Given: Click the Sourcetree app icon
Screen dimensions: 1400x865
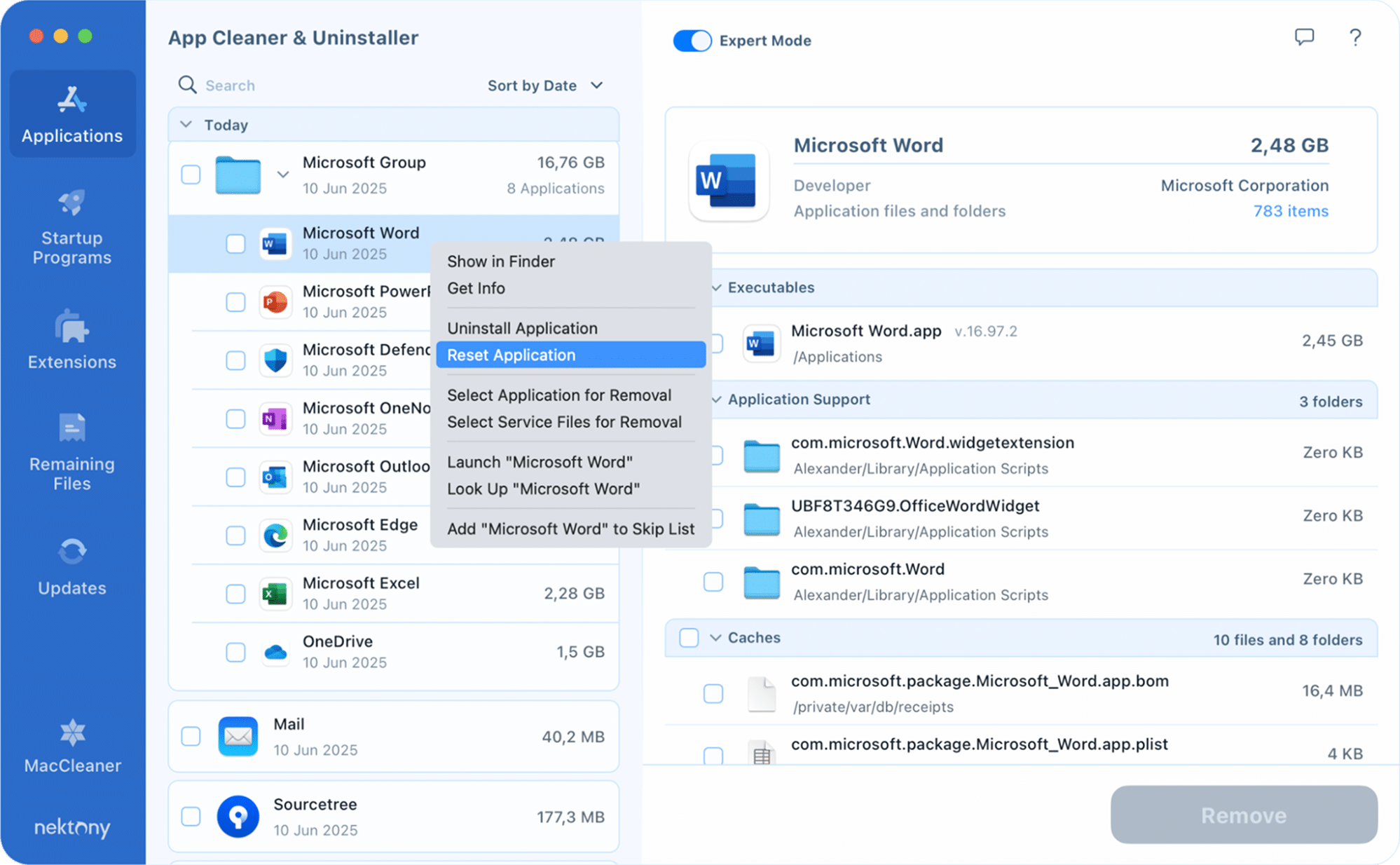Looking at the screenshot, I should [238, 816].
